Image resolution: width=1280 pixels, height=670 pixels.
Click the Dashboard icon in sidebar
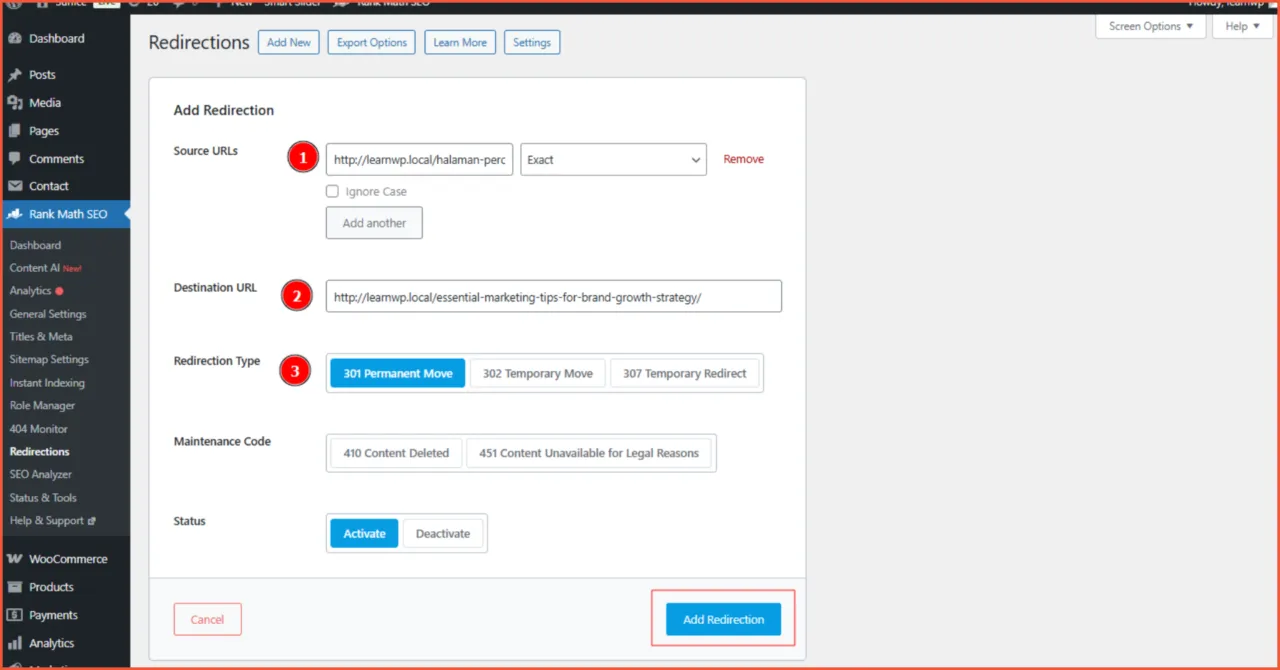pos(15,39)
